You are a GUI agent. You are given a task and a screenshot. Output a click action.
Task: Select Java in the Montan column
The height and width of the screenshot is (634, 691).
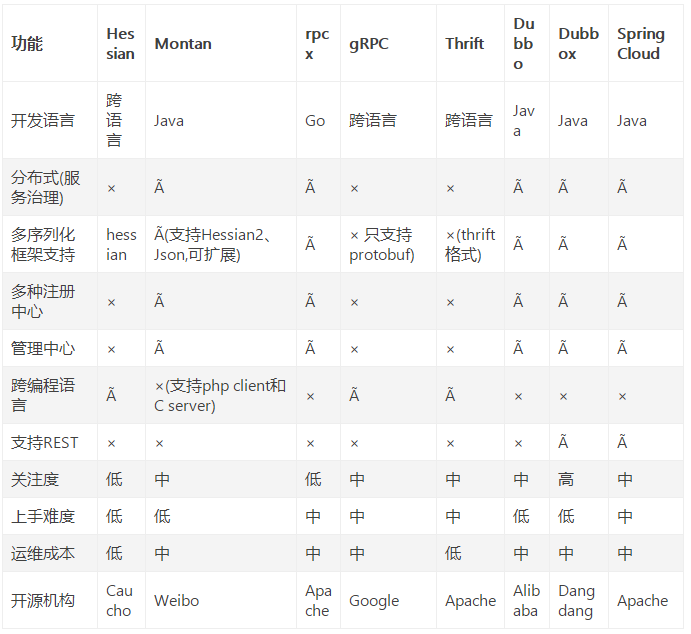(169, 120)
